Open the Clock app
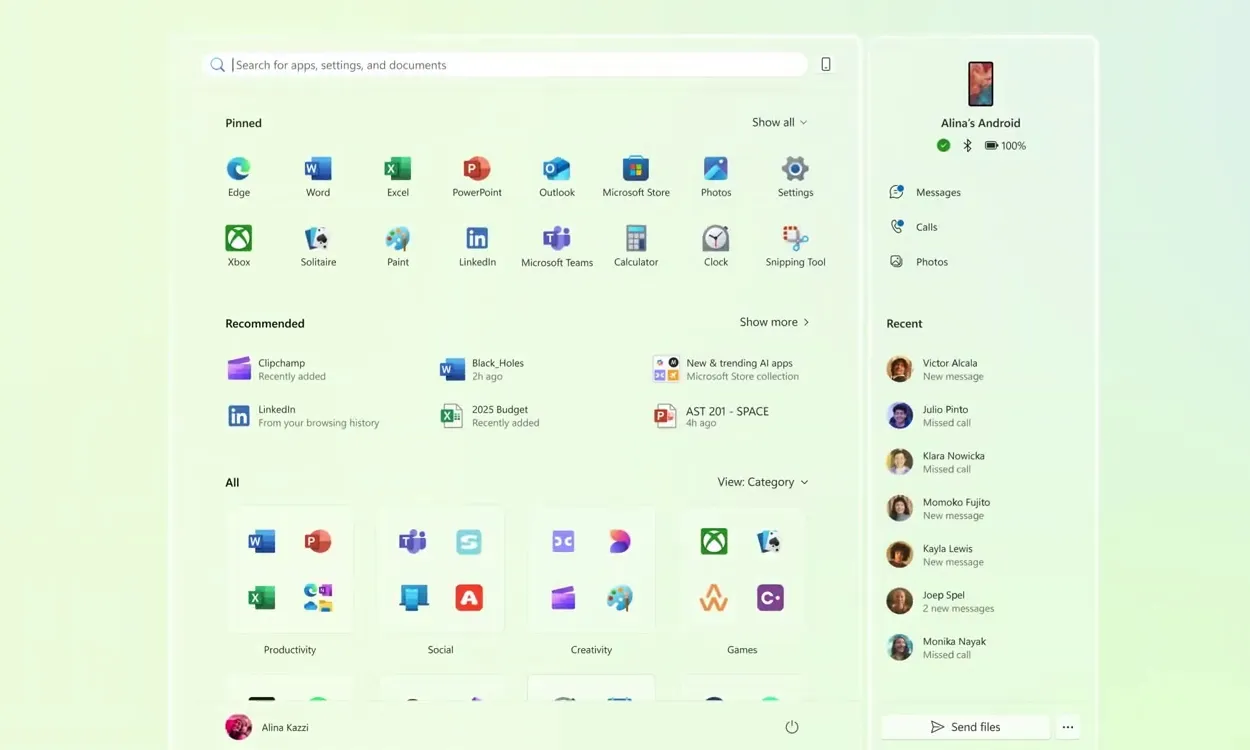Viewport: 1250px width, 750px height. (715, 240)
